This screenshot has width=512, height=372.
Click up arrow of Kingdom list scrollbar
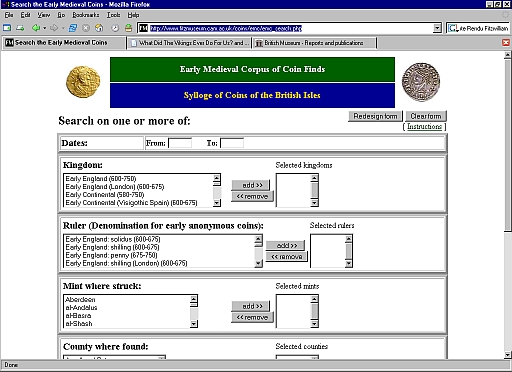pos(217,178)
